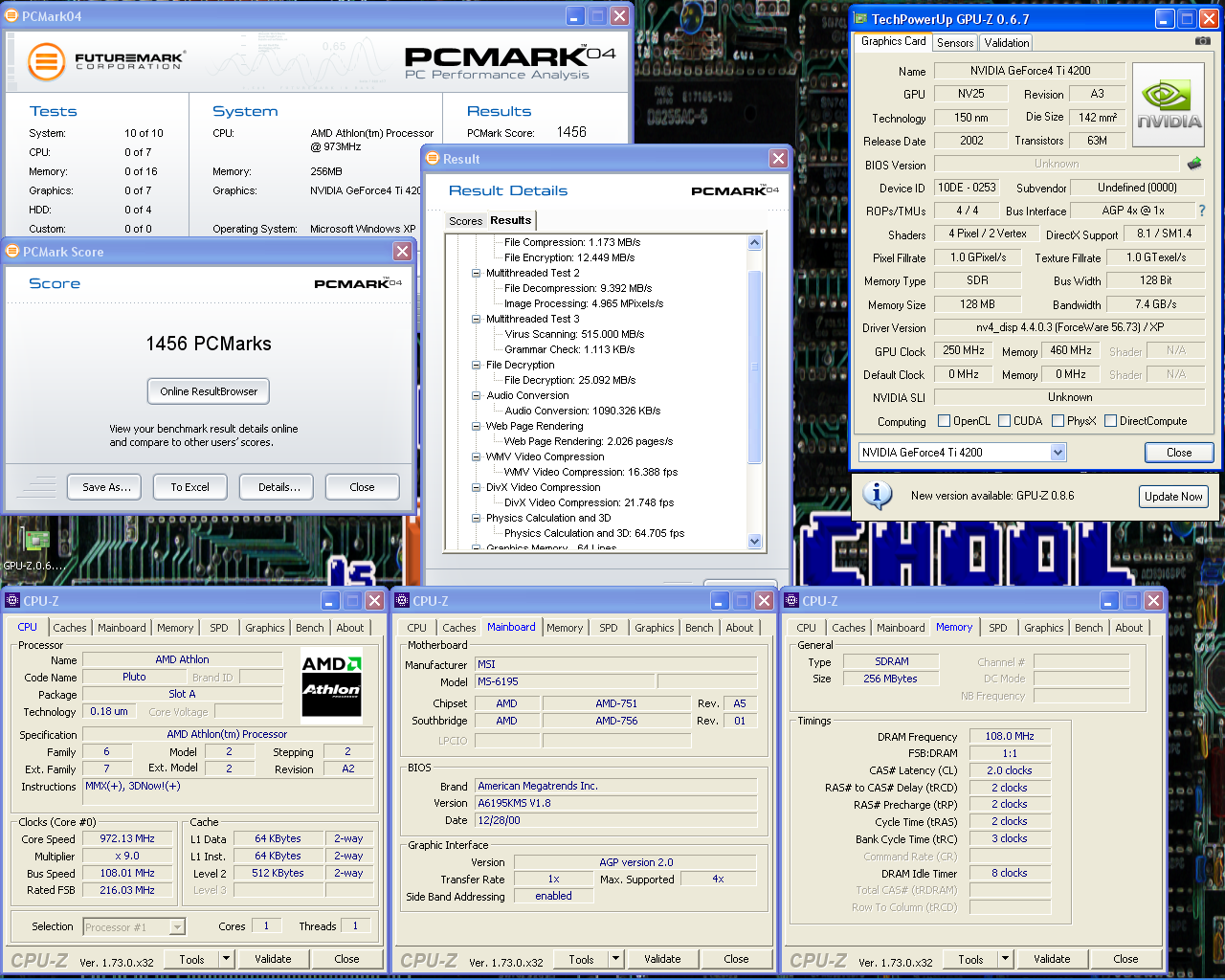Image resolution: width=1225 pixels, height=980 pixels.
Task: Collapse the DivX Video Compression tree node
Action: pyautogui.click(x=477, y=487)
